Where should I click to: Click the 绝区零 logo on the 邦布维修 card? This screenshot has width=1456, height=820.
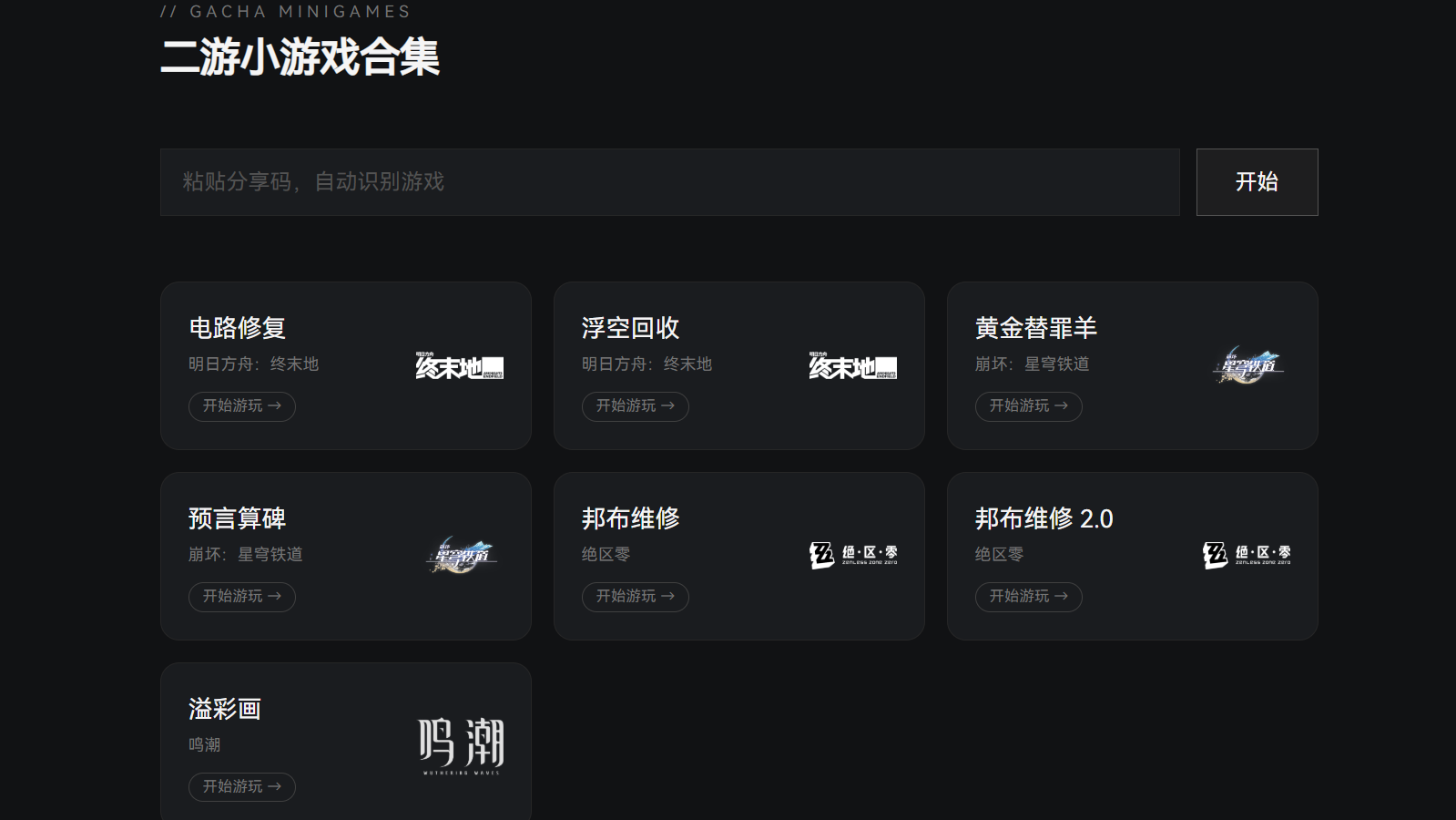853,555
